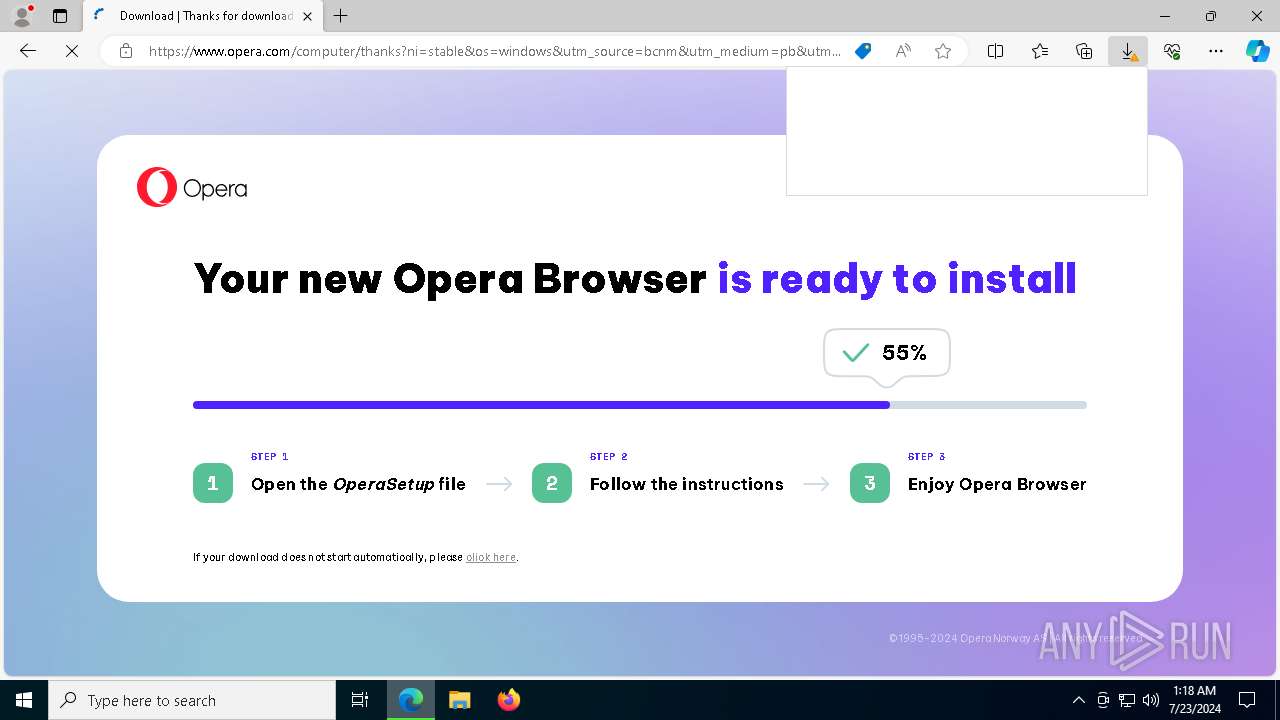Select the opera.com URL address bar
Image resolution: width=1280 pixels, height=720 pixels.
click(494, 51)
